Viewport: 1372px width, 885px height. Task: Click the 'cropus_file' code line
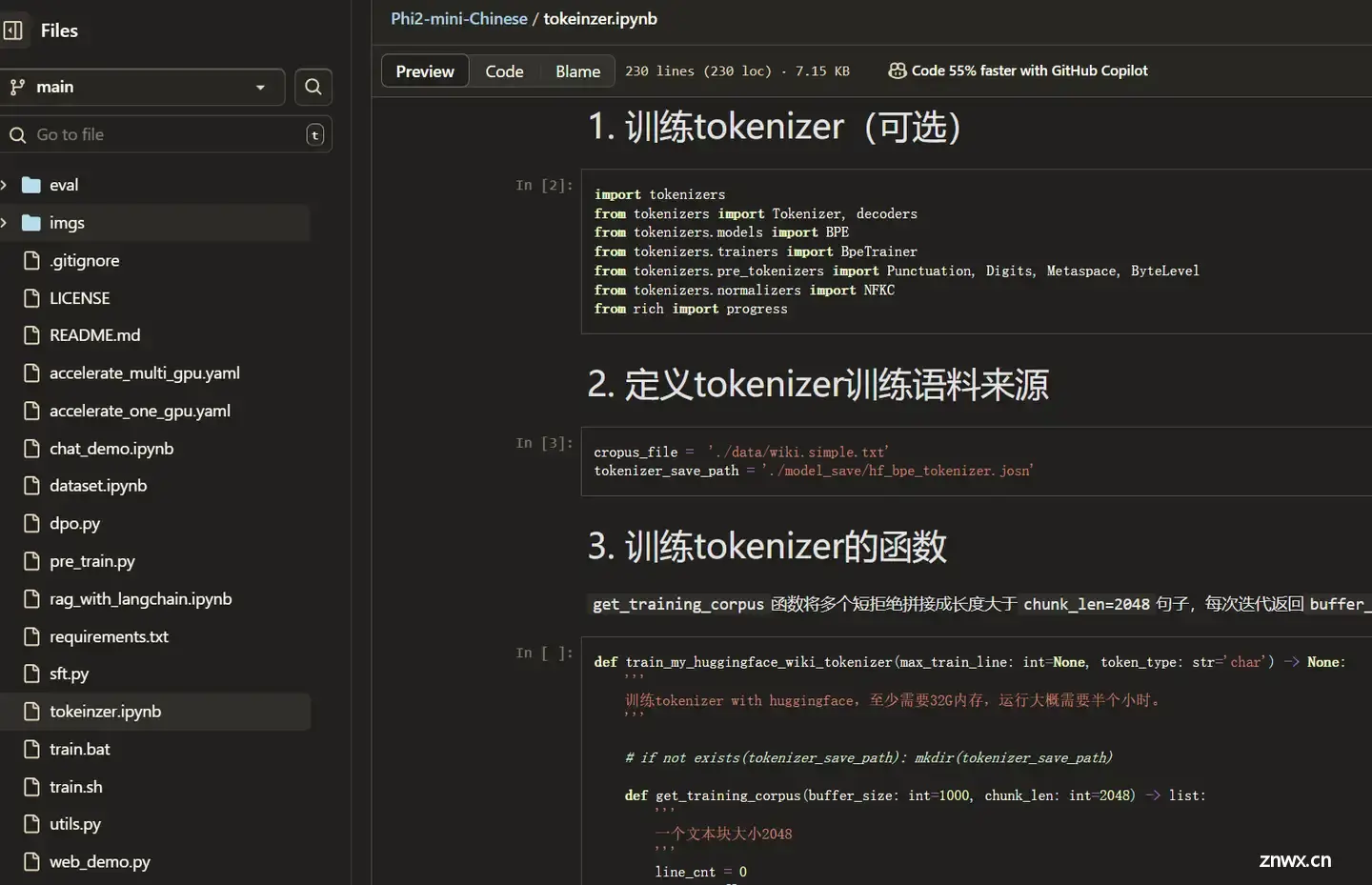(740, 453)
